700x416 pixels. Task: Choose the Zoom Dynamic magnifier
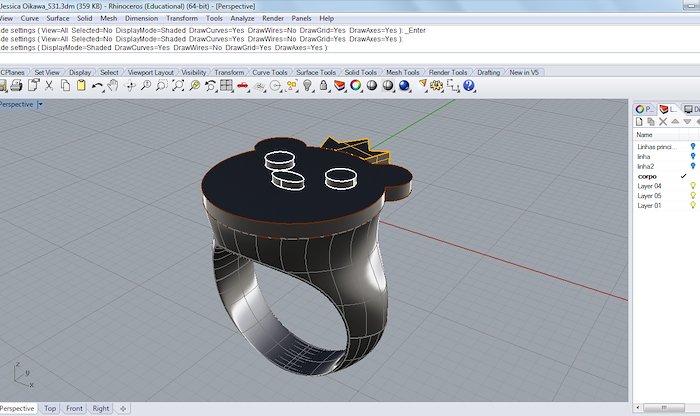[146, 86]
